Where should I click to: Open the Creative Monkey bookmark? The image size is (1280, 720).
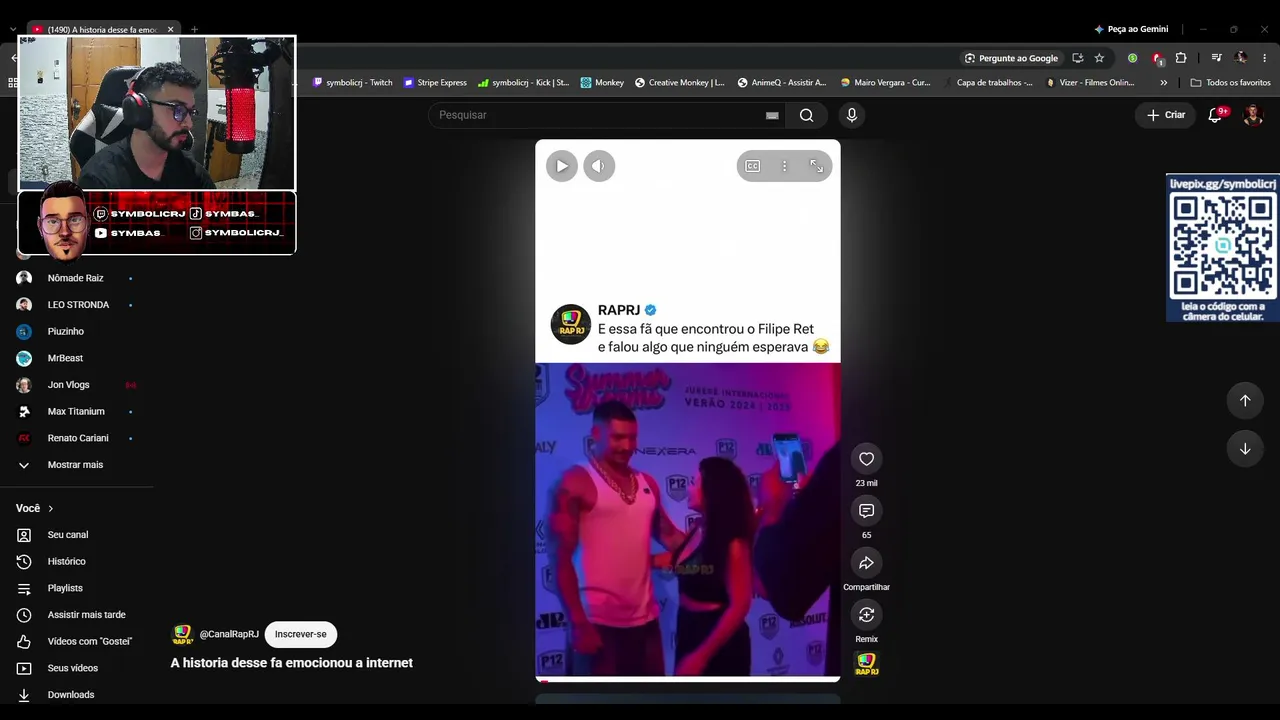point(679,83)
